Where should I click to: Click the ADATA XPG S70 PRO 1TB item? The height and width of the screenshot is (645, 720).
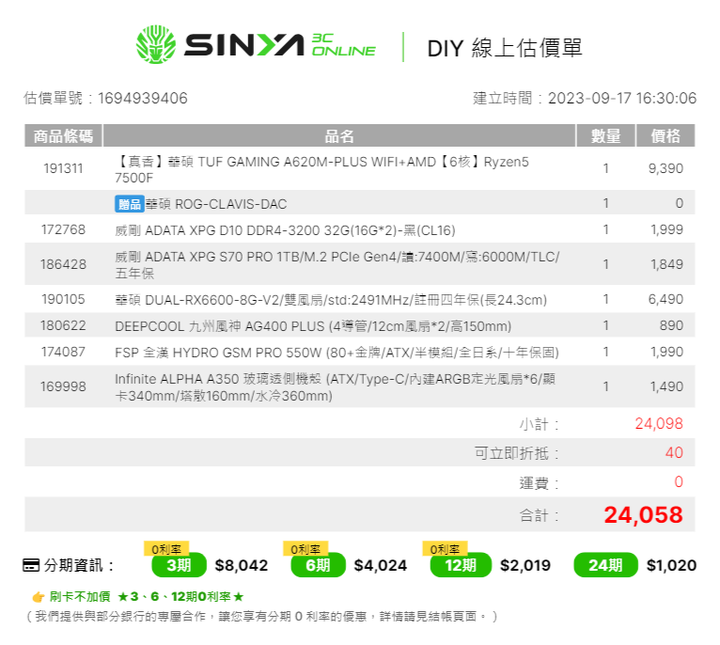point(337,265)
